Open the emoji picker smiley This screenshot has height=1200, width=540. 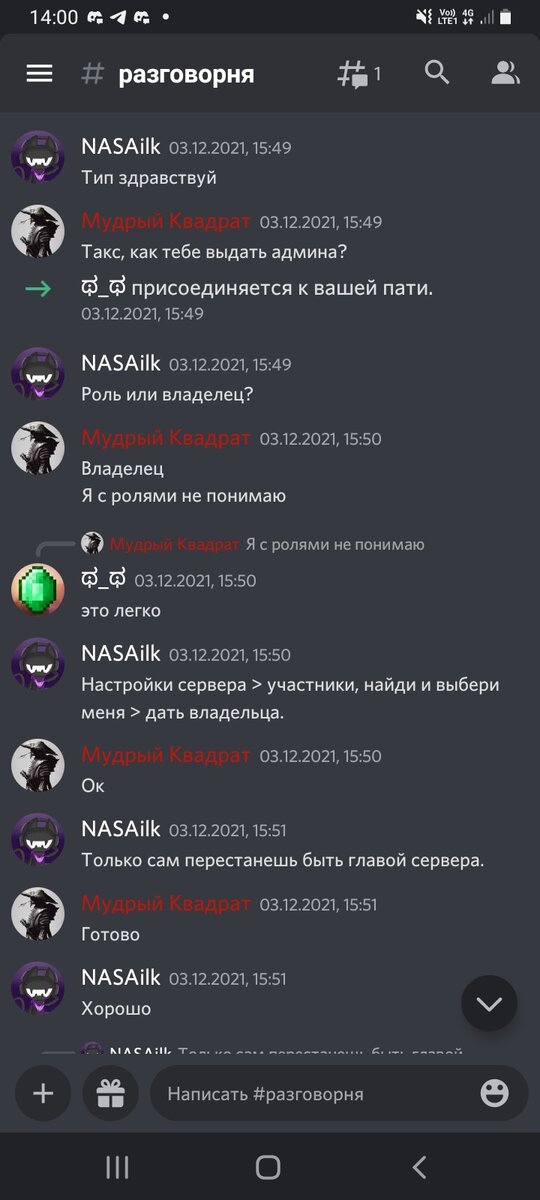[x=494, y=1093]
